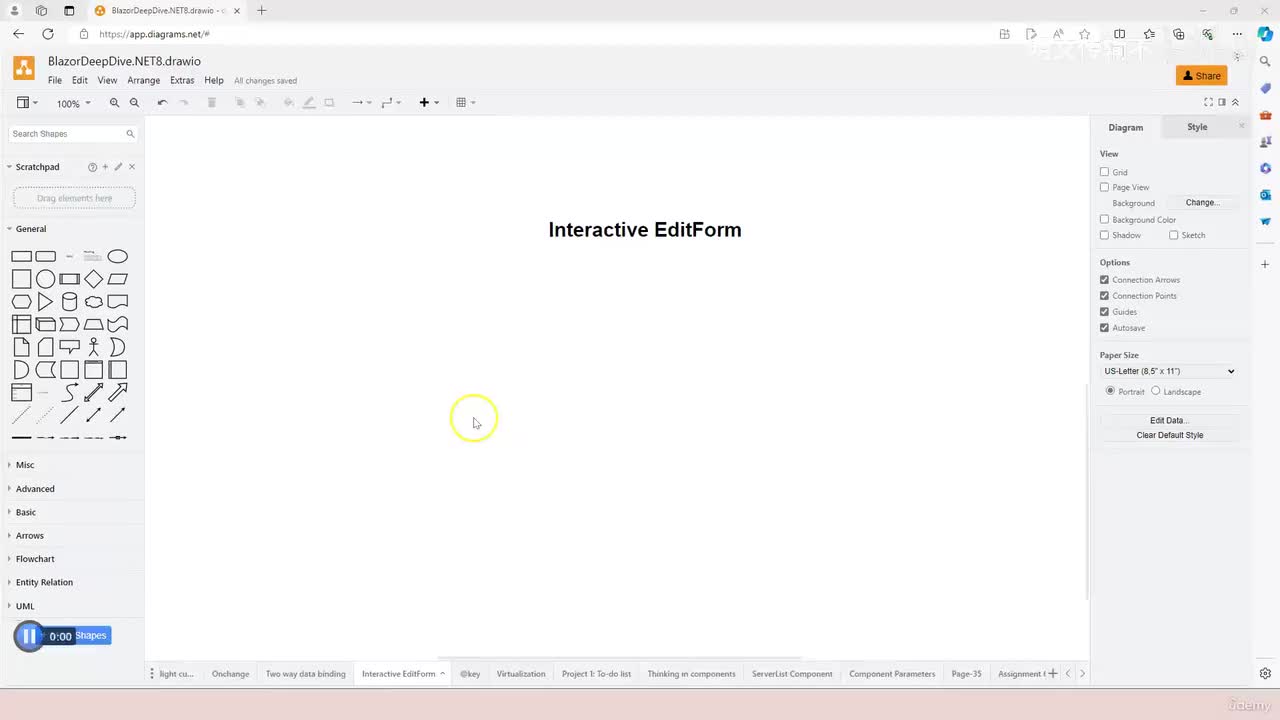Pick the callout speech bubble shape
This screenshot has height=720, width=1280.
tap(69, 347)
